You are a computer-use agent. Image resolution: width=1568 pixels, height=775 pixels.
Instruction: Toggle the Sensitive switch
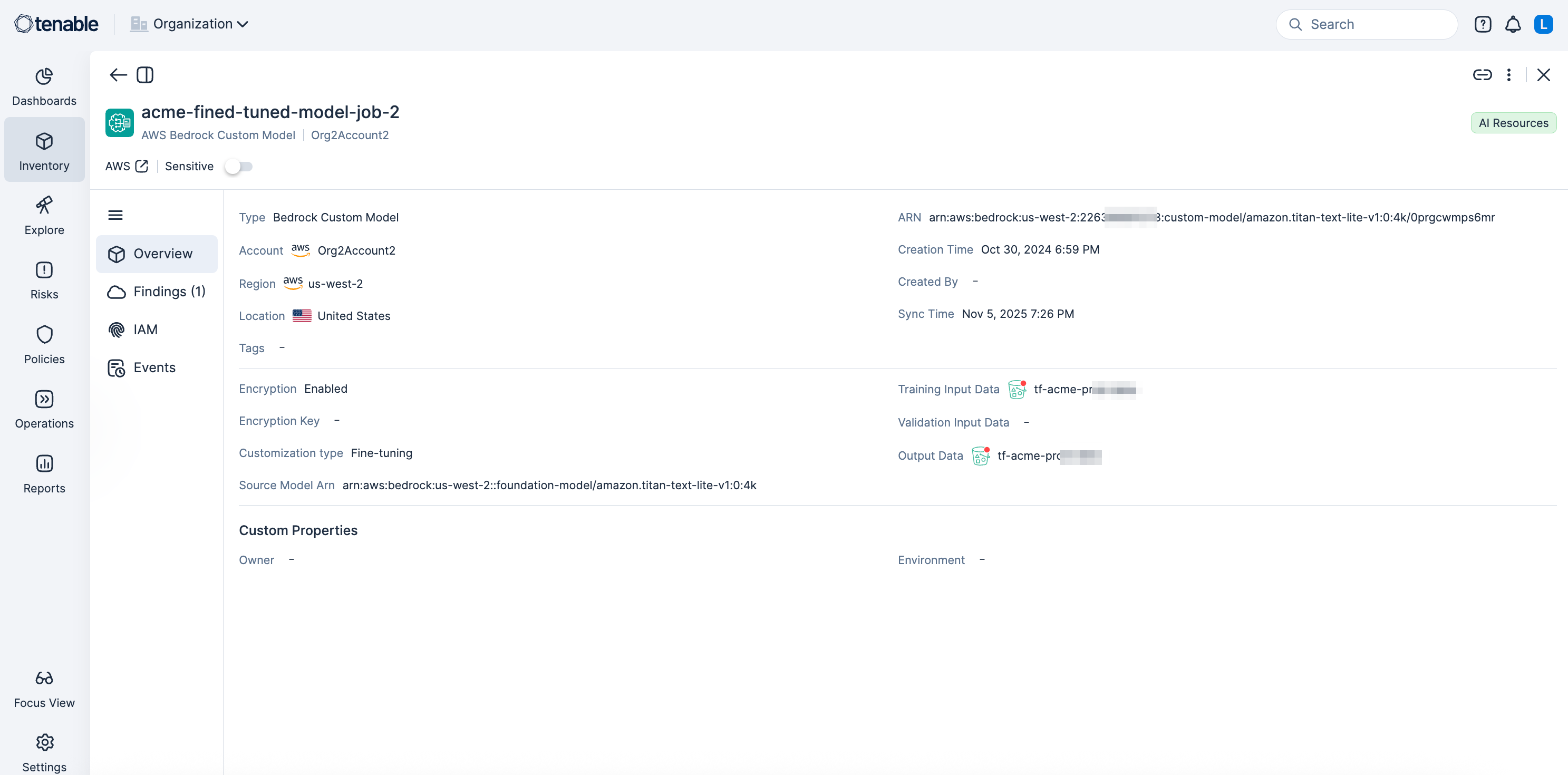coord(238,166)
